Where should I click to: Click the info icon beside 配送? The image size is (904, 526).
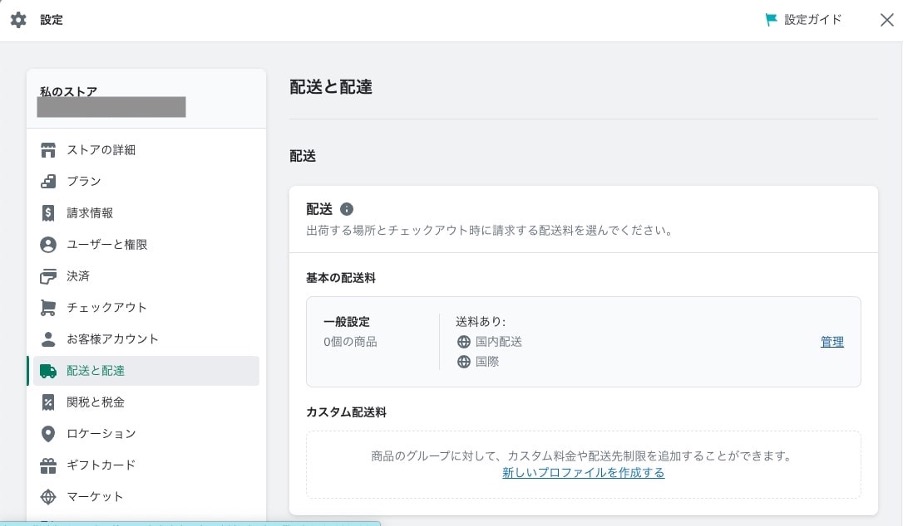coord(346,209)
